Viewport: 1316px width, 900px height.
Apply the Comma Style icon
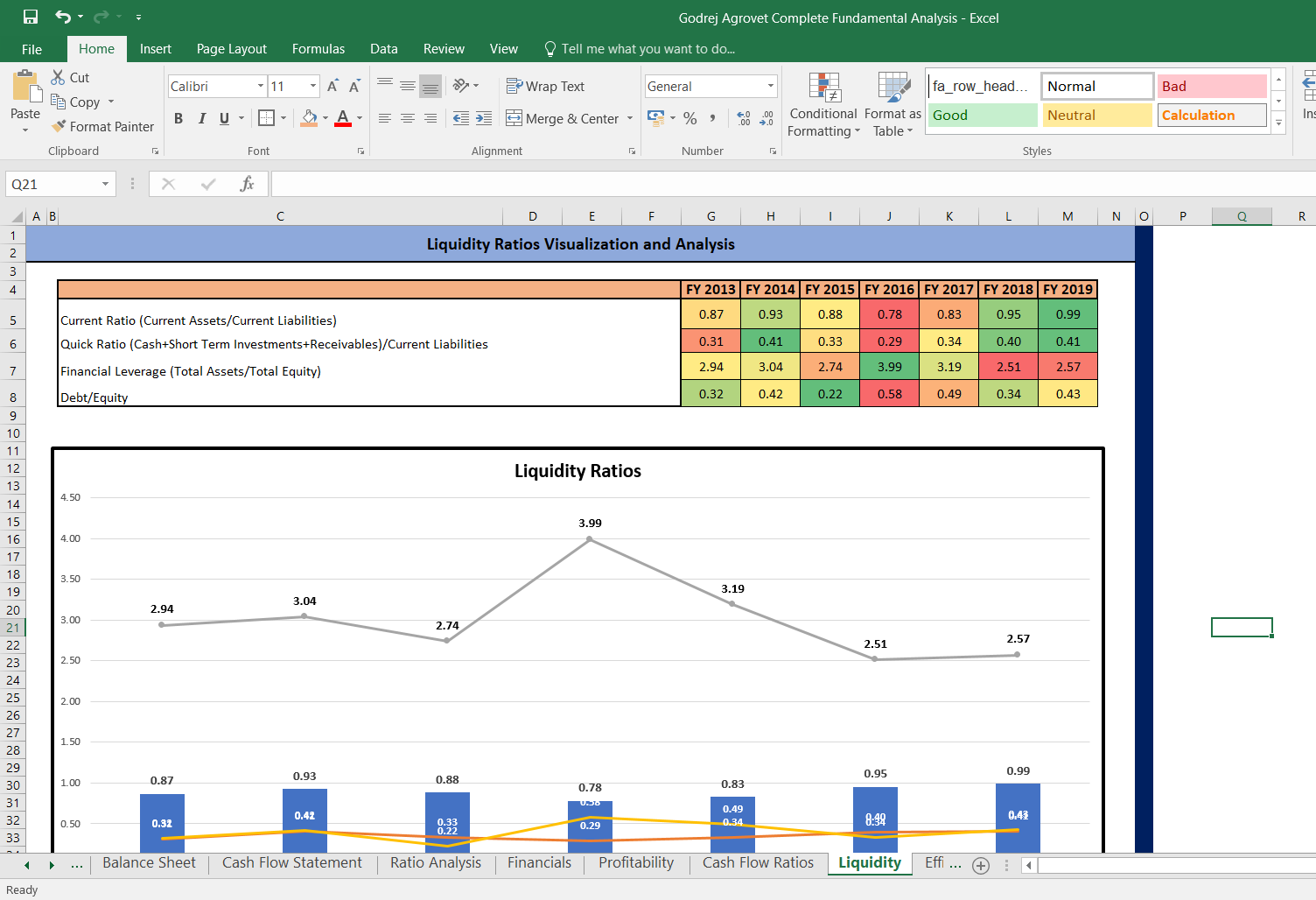[713, 118]
